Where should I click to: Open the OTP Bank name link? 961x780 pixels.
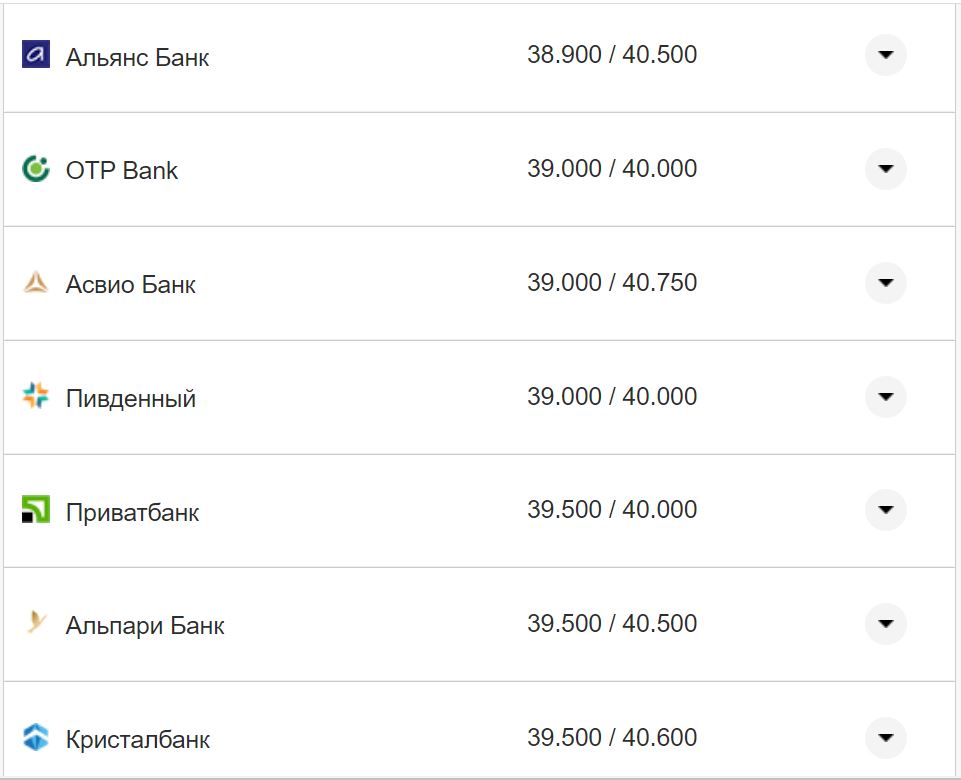122,171
